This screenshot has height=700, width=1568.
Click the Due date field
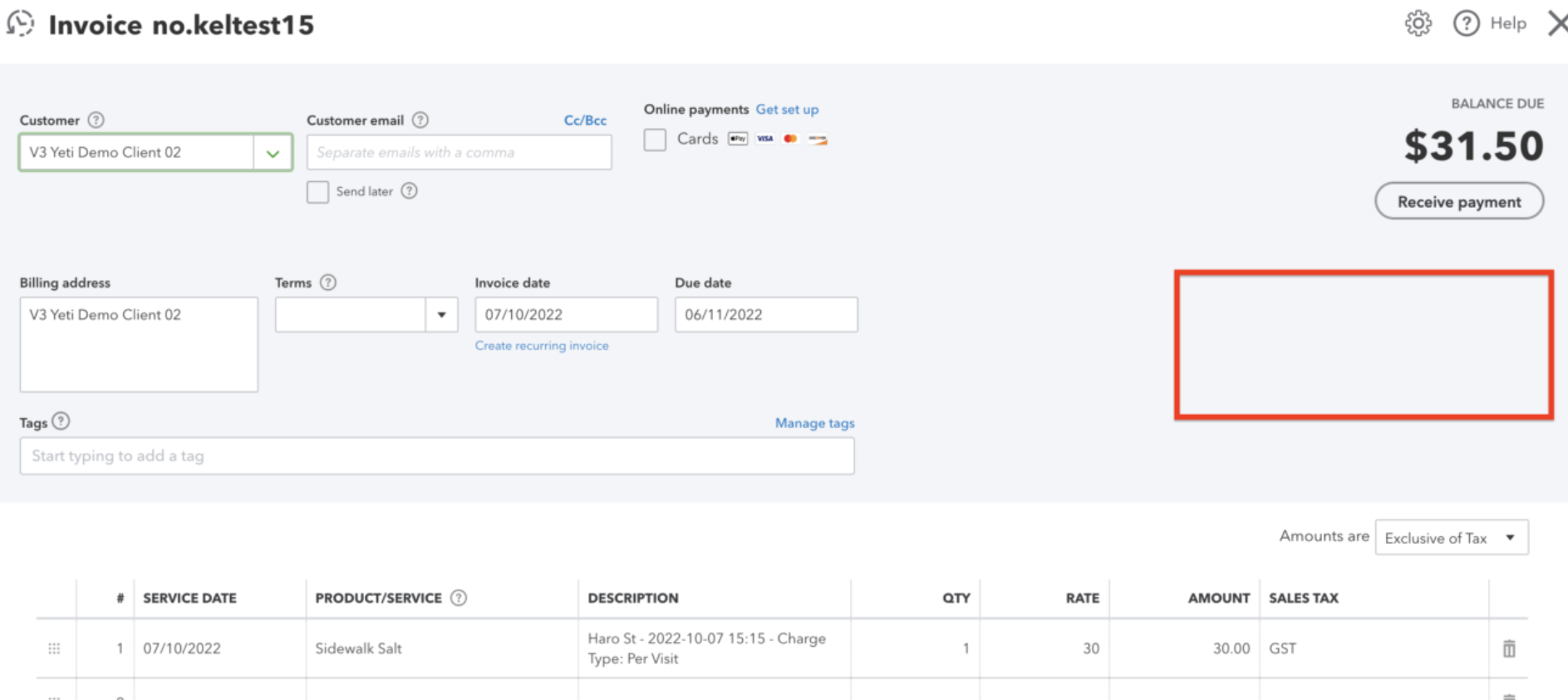(x=766, y=315)
